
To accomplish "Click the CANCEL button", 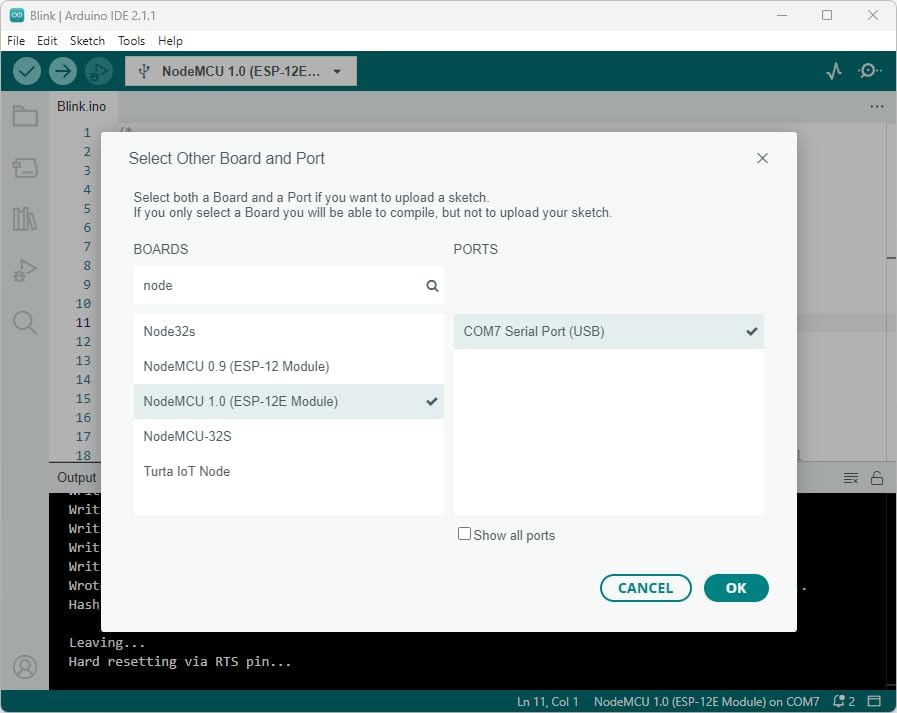I will pyautogui.click(x=645, y=588).
